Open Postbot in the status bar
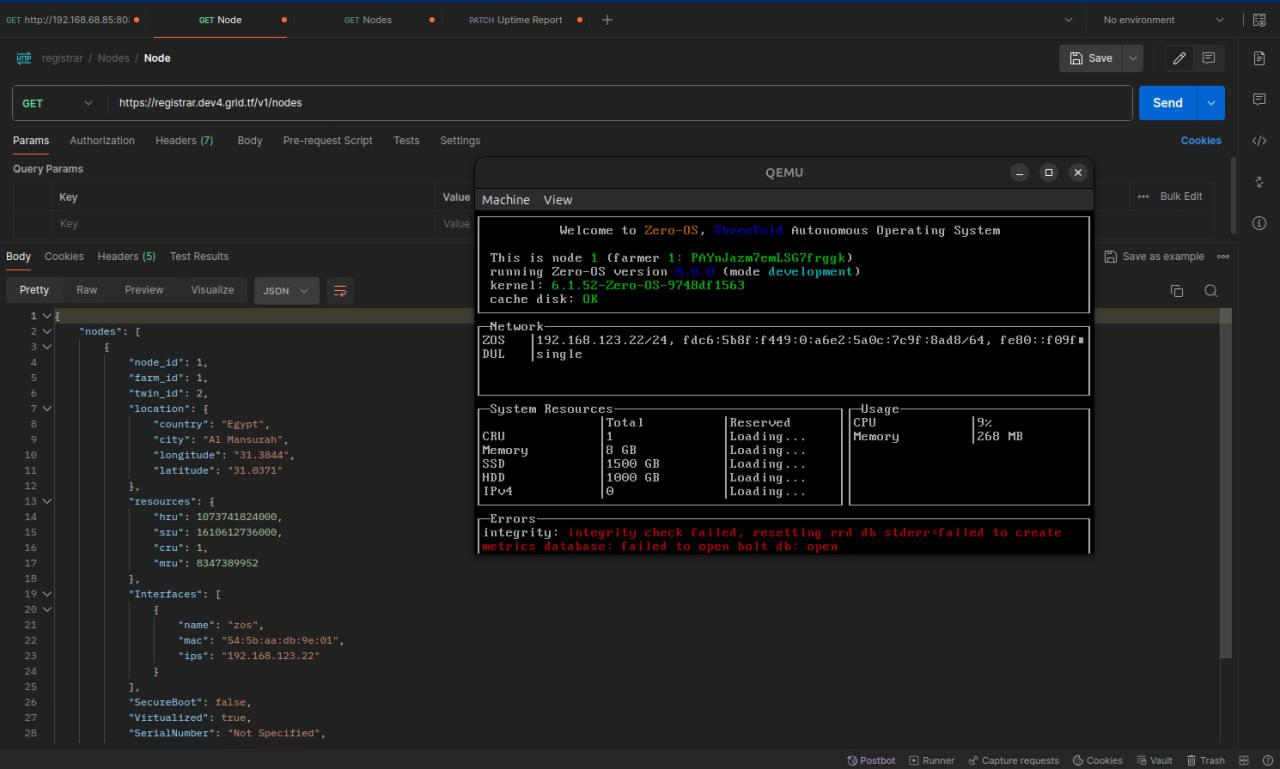 click(x=871, y=760)
